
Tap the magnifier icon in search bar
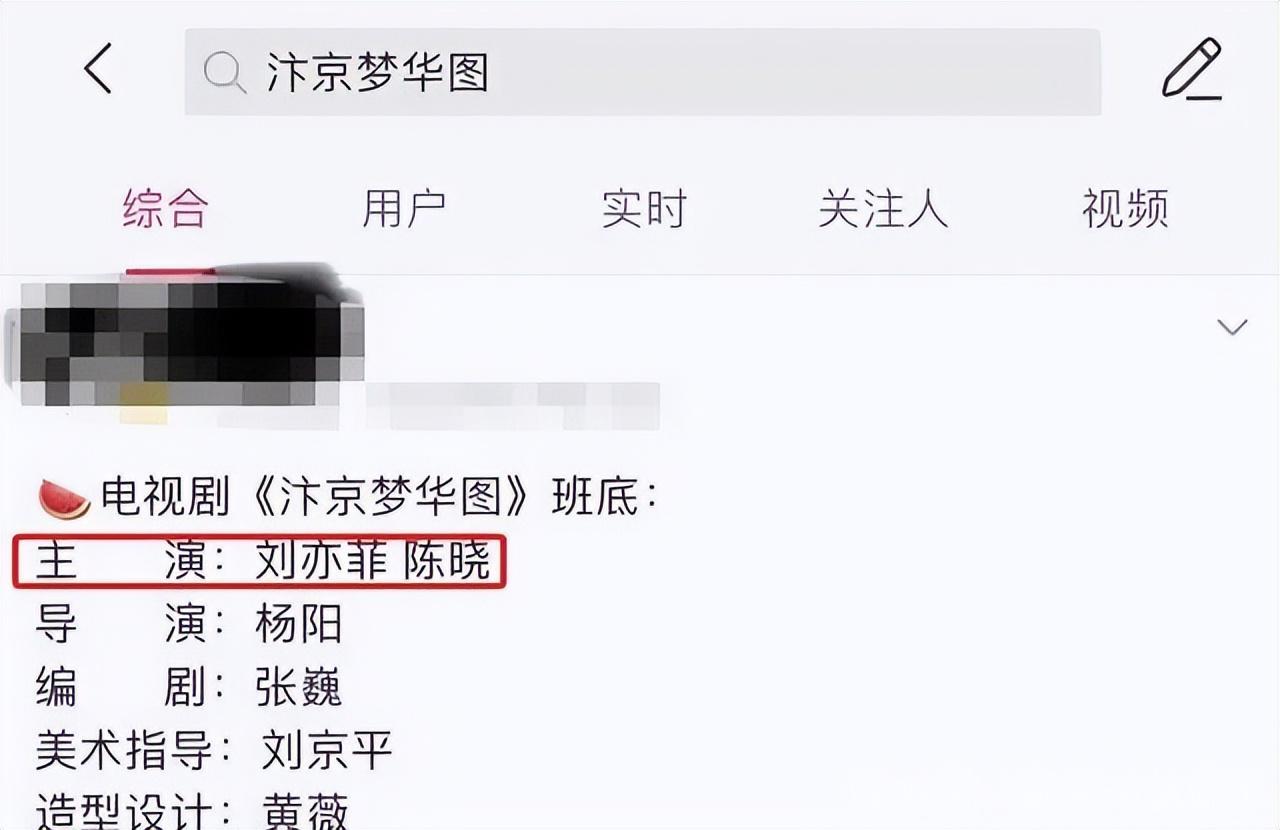pos(224,72)
